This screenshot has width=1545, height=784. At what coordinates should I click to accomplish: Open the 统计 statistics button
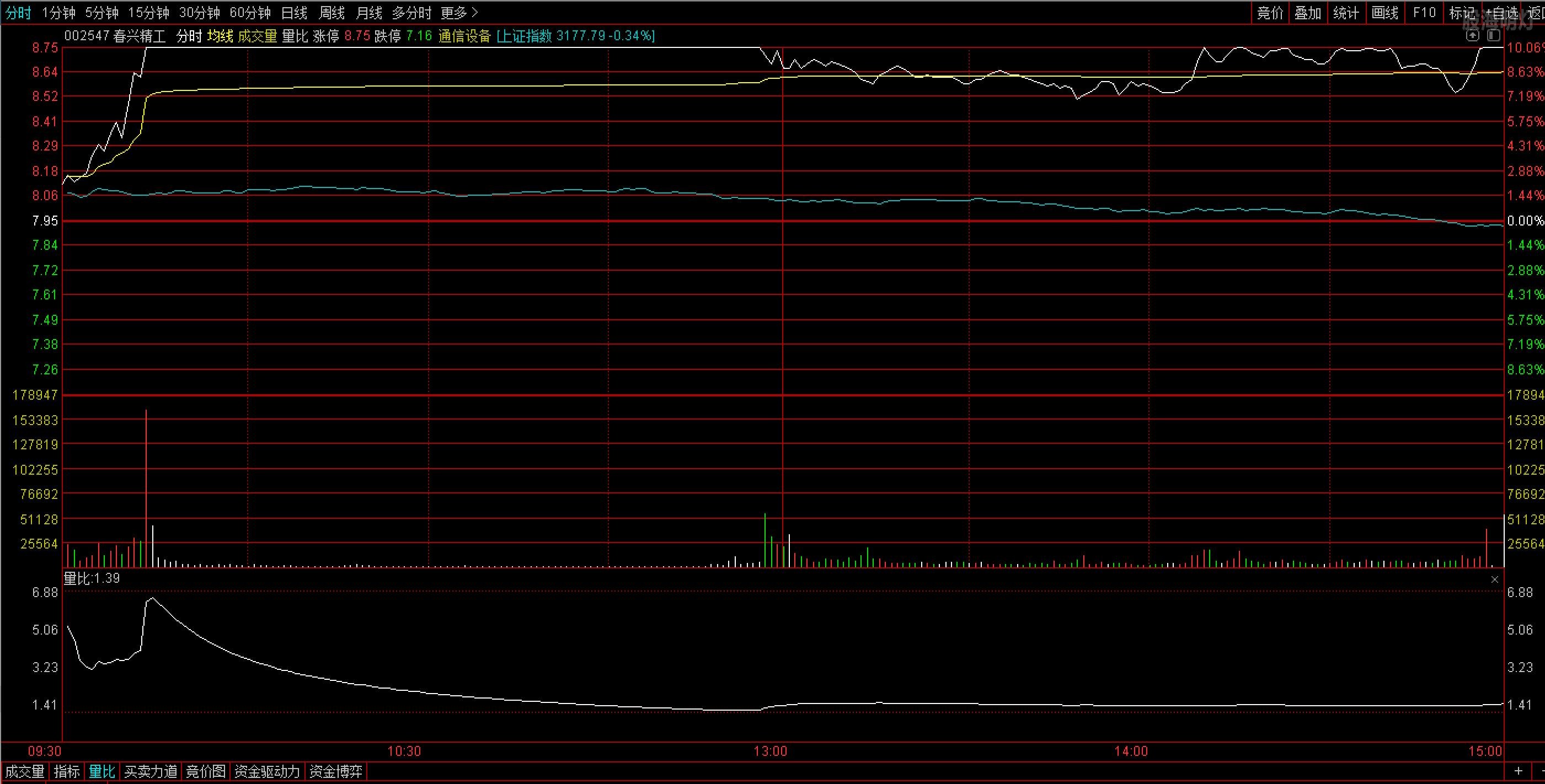pos(1346,13)
